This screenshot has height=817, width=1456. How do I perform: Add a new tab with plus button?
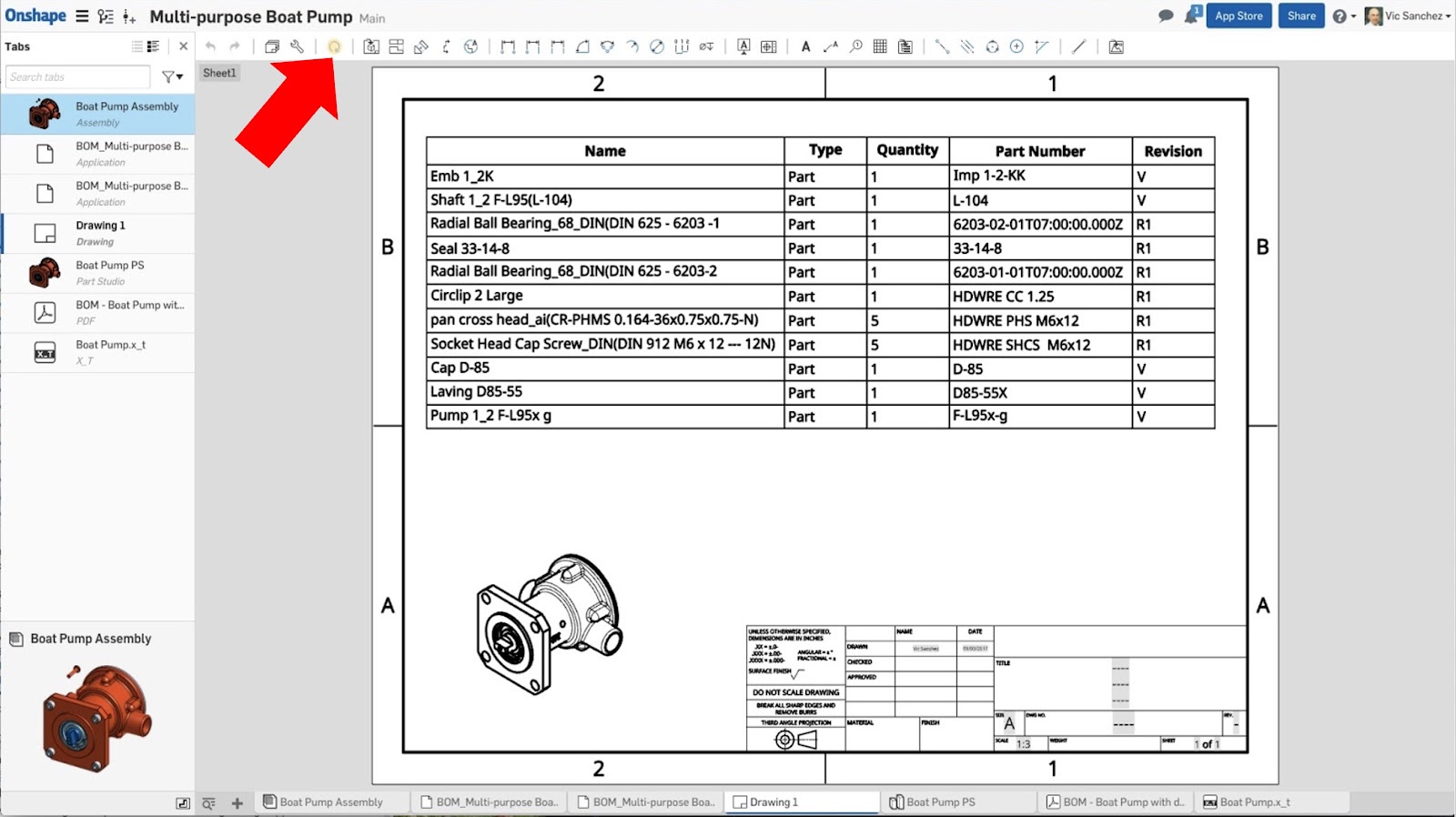click(x=238, y=803)
